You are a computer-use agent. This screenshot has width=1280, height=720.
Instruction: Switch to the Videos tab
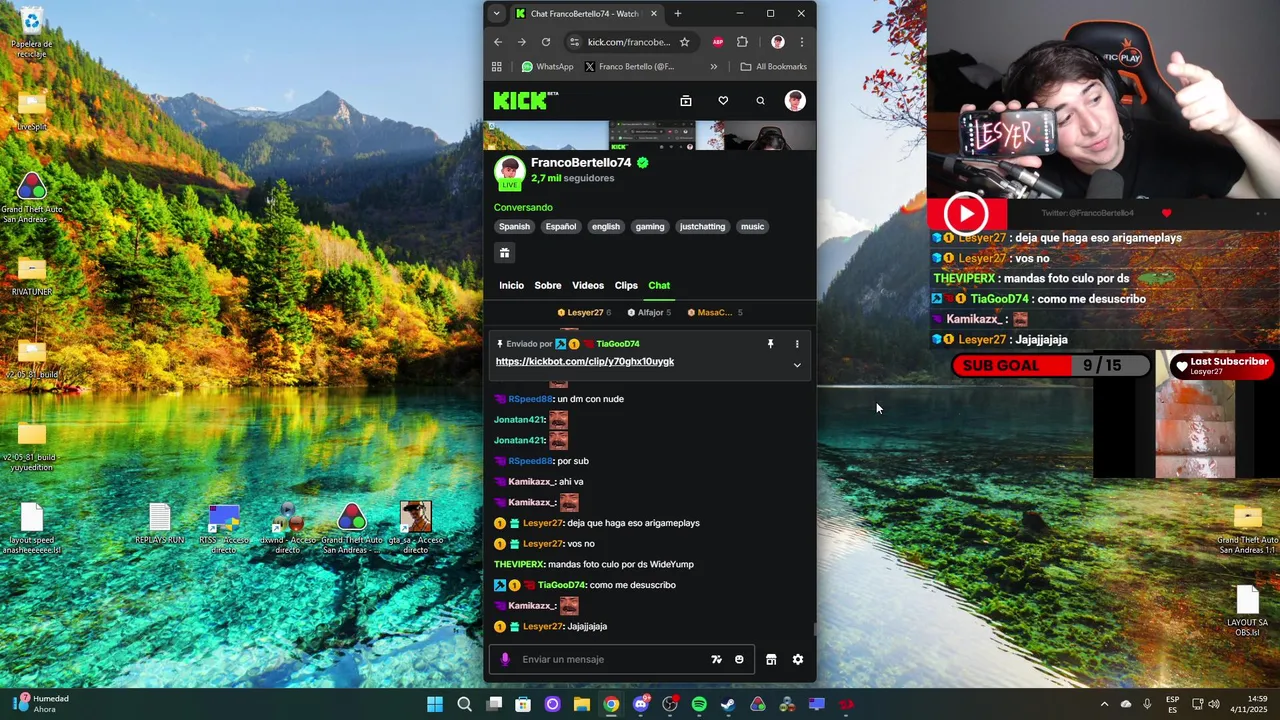588,285
